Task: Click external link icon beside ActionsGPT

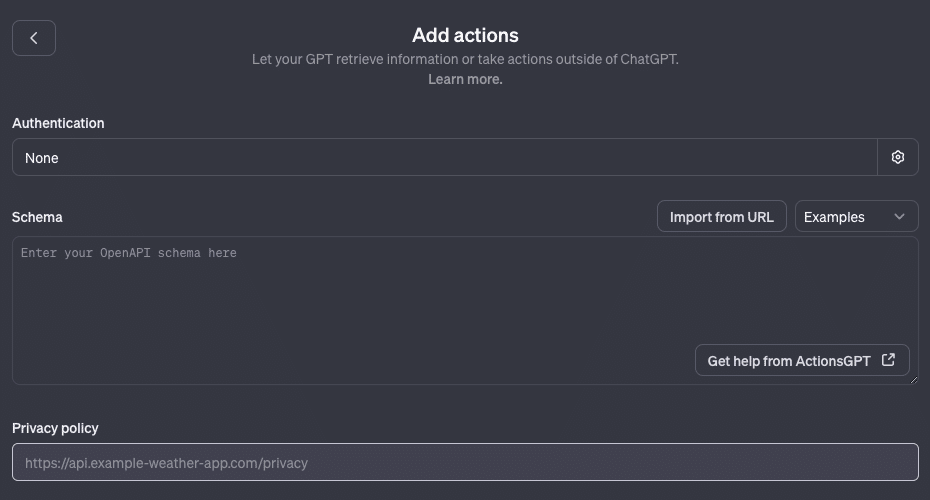Action: [888, 360]
